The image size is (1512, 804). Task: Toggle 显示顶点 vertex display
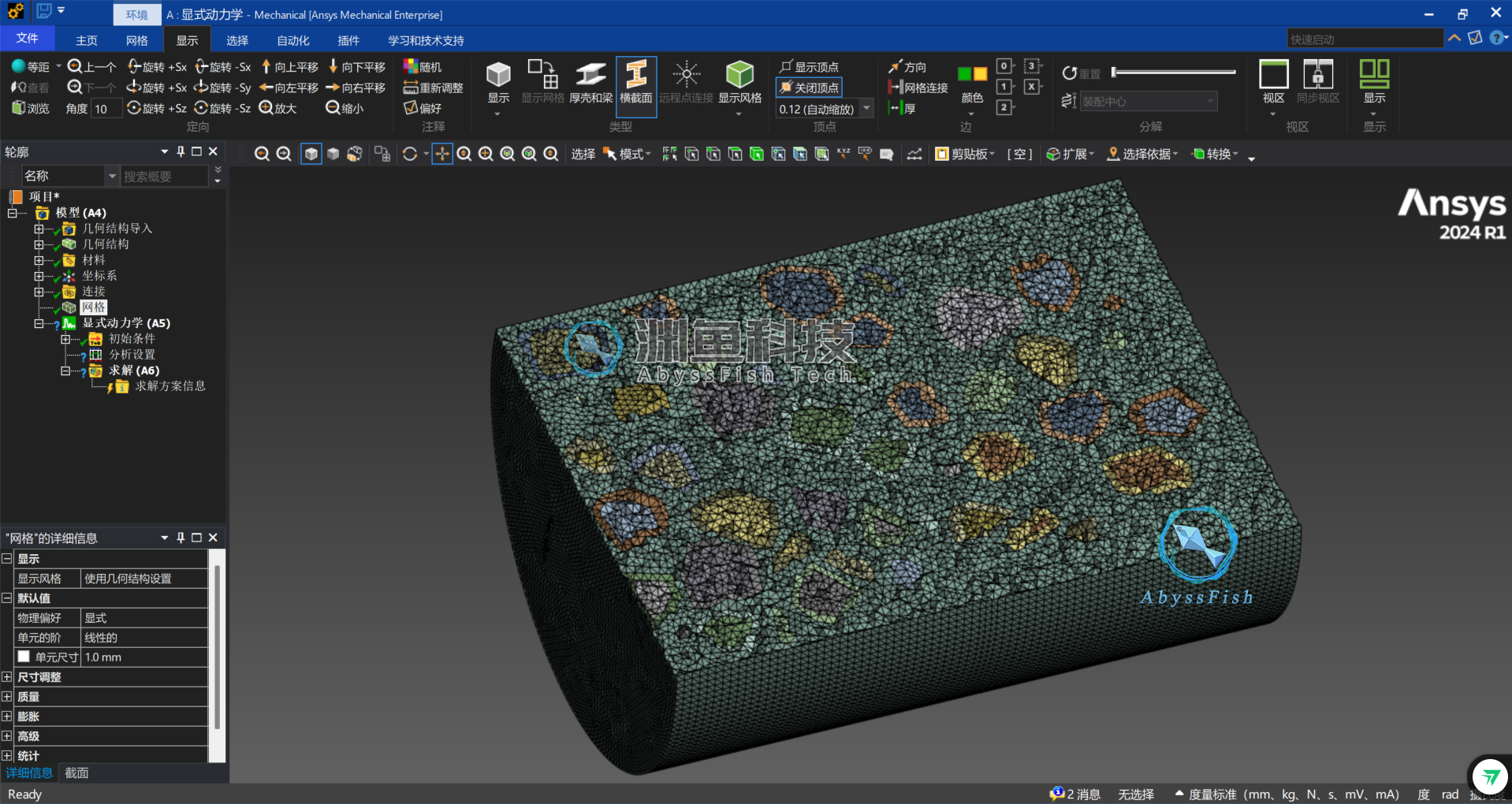tap(809, 67)
